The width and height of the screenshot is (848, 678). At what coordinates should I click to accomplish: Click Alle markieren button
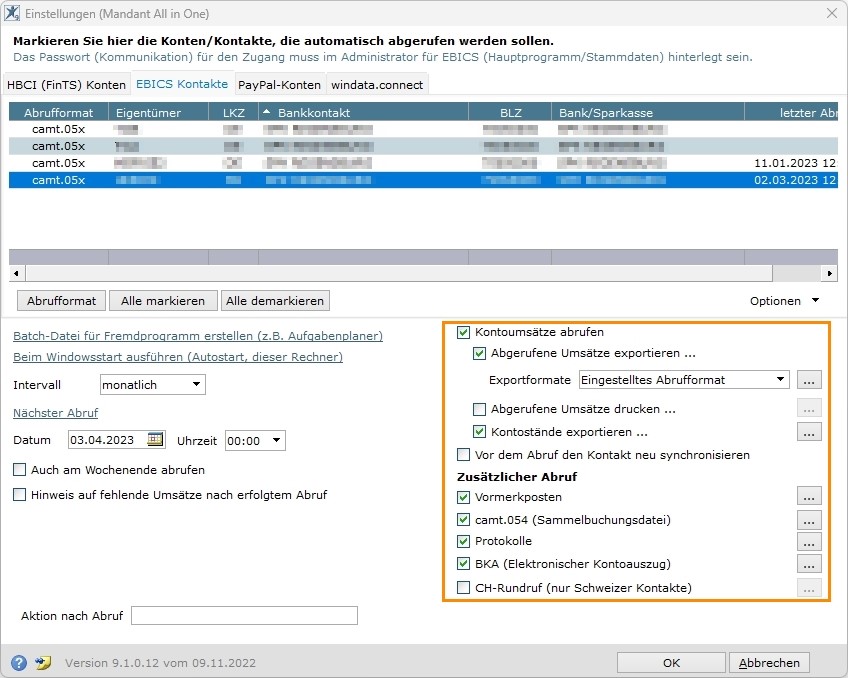[x=163, y=301]
